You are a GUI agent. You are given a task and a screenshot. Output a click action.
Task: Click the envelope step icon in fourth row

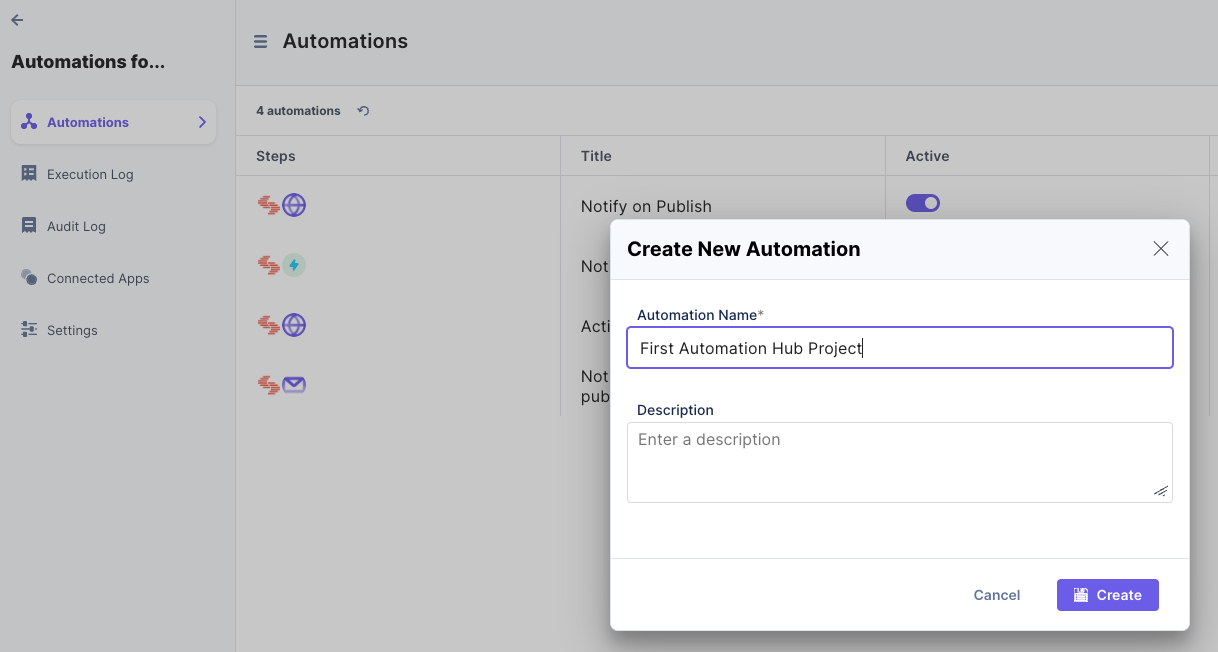[294, 384]
